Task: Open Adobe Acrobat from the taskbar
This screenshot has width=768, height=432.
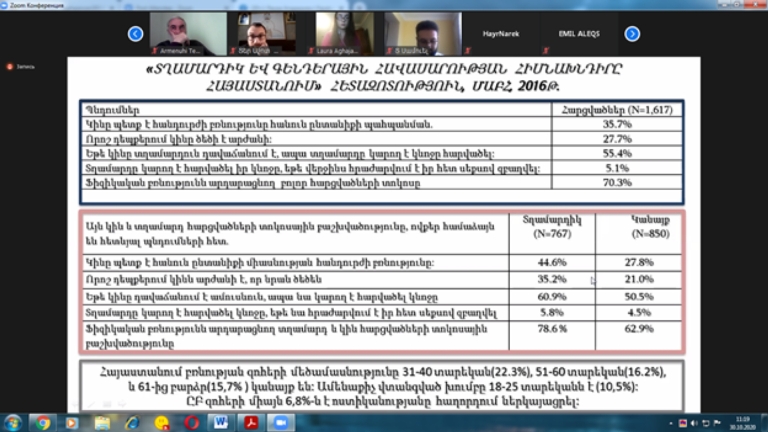Action: [x=251, y=422]
